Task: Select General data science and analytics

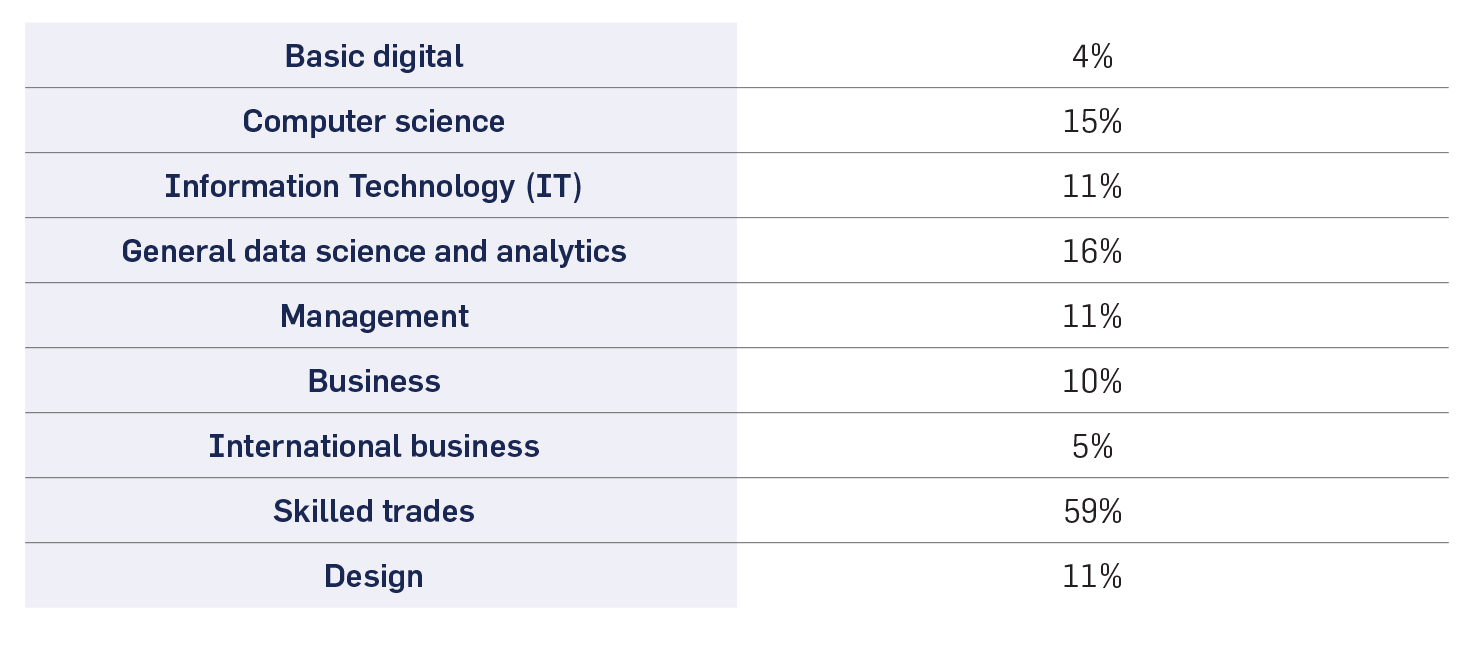Action: 374,251
